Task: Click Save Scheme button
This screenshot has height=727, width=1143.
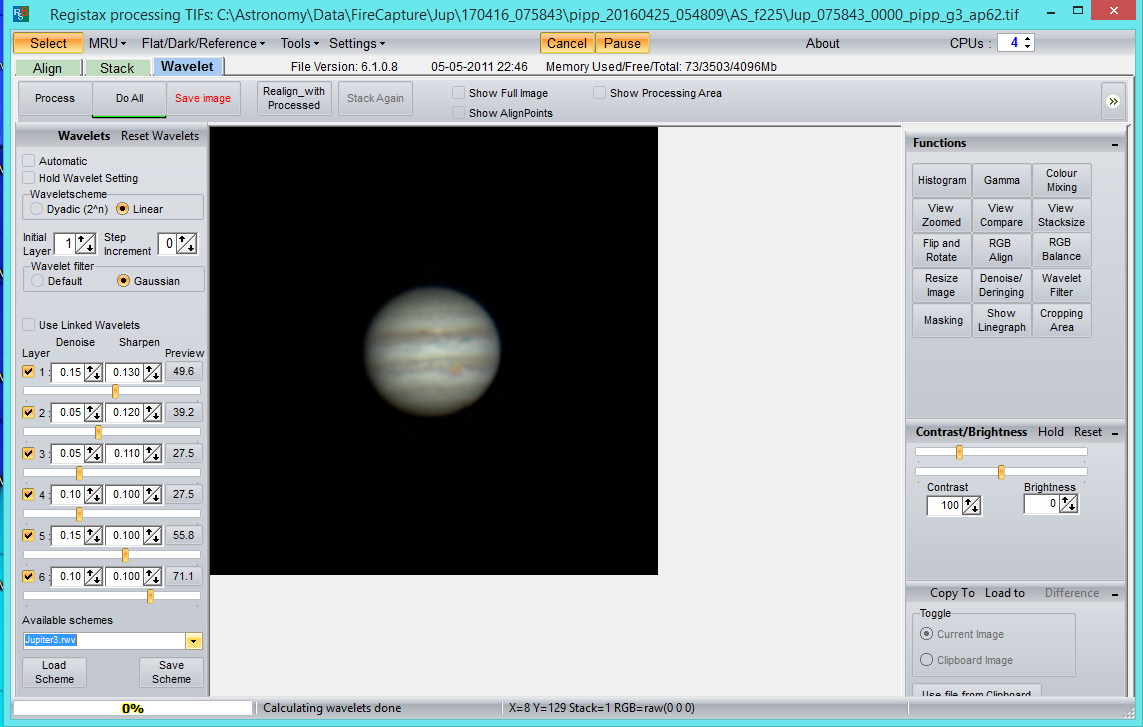Action: pos(171,672)
